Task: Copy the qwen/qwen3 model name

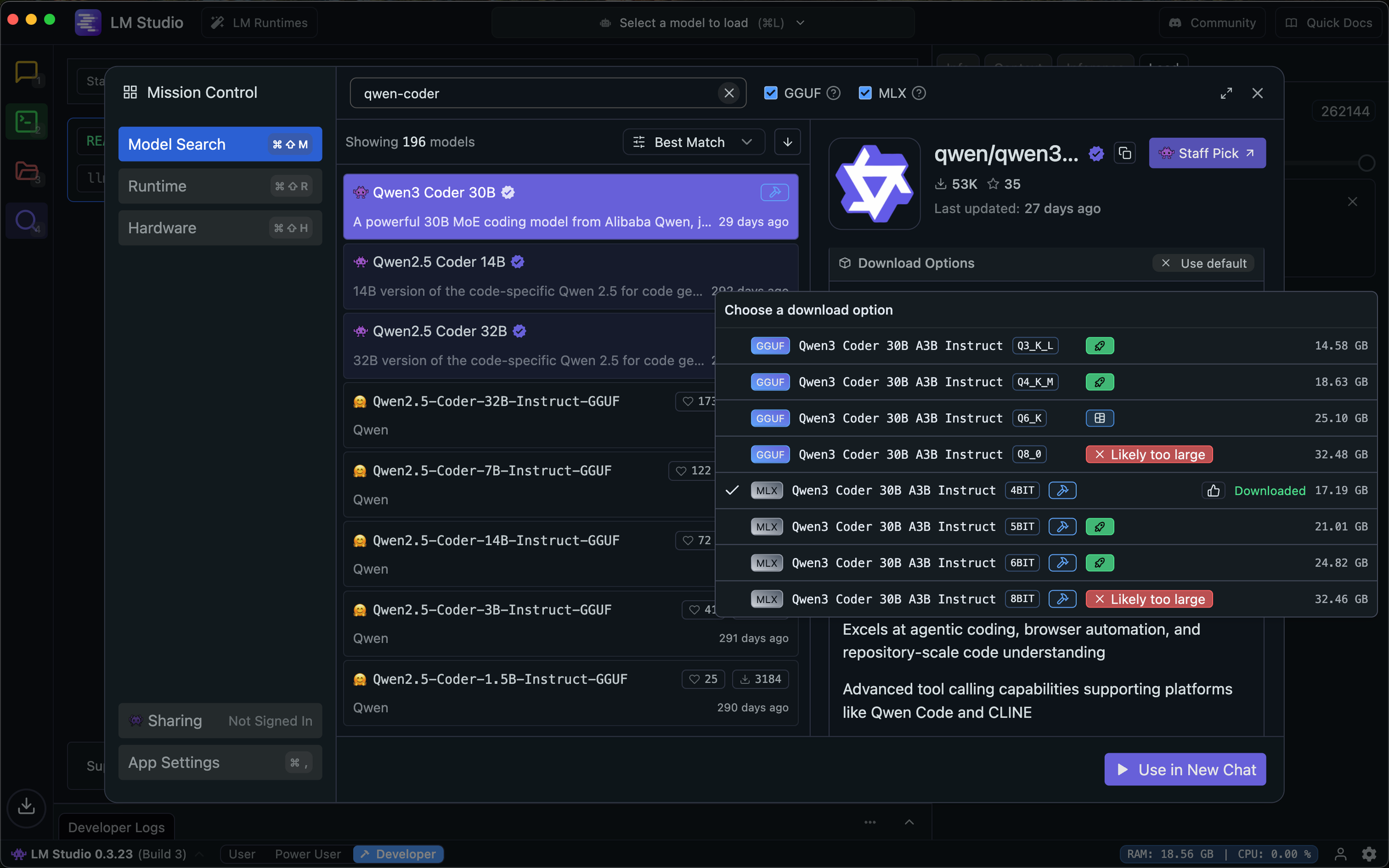Action: [1125, 153]
